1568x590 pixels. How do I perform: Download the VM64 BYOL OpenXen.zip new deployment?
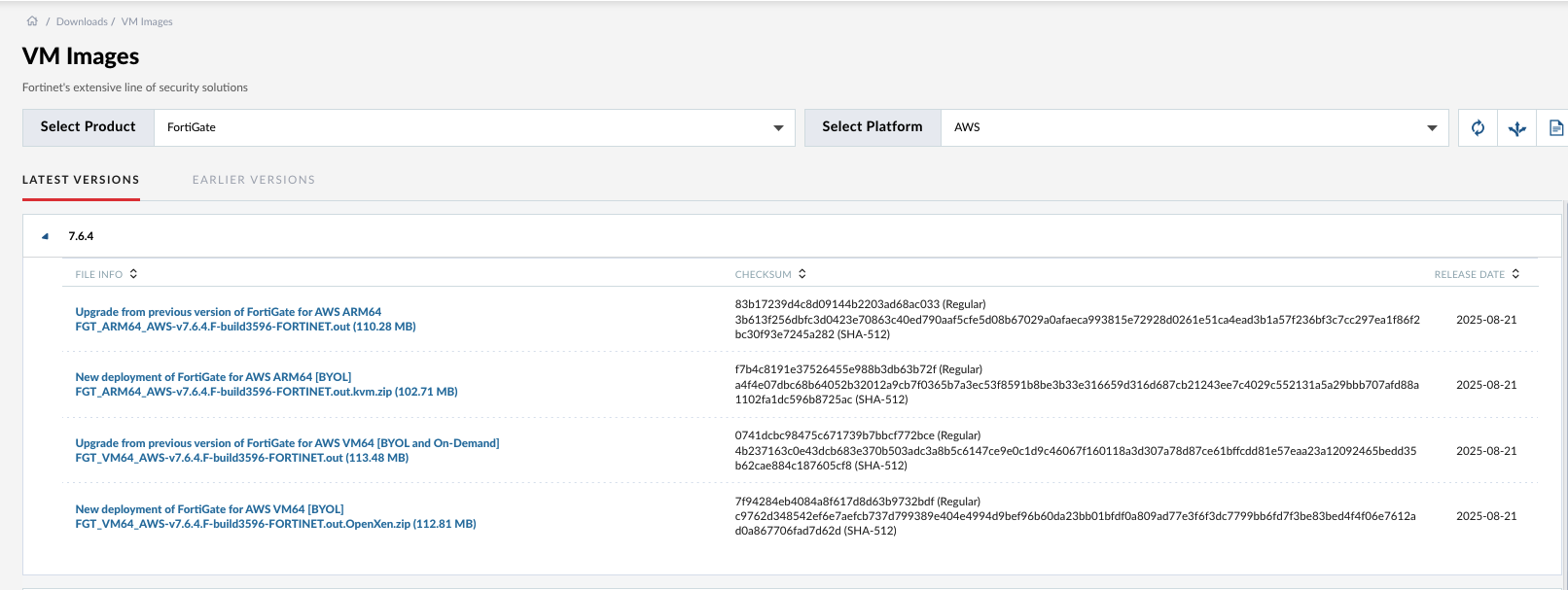(x=275, y=524)
